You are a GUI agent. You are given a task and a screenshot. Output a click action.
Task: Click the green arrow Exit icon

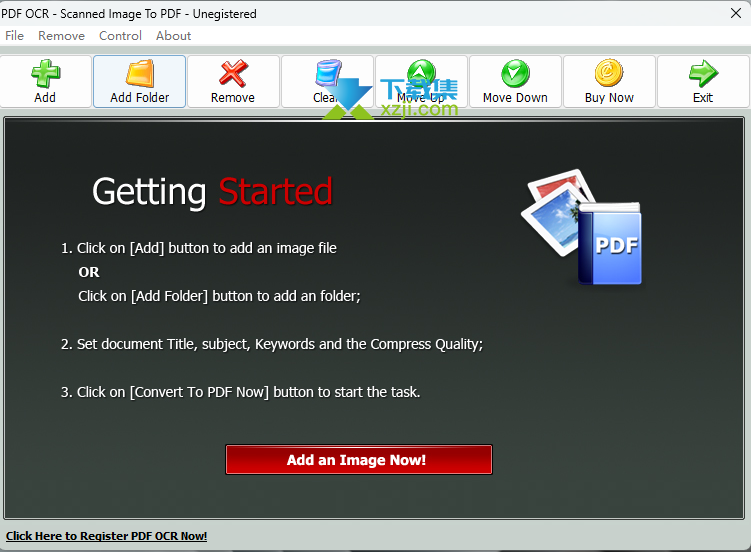(703, 74)
